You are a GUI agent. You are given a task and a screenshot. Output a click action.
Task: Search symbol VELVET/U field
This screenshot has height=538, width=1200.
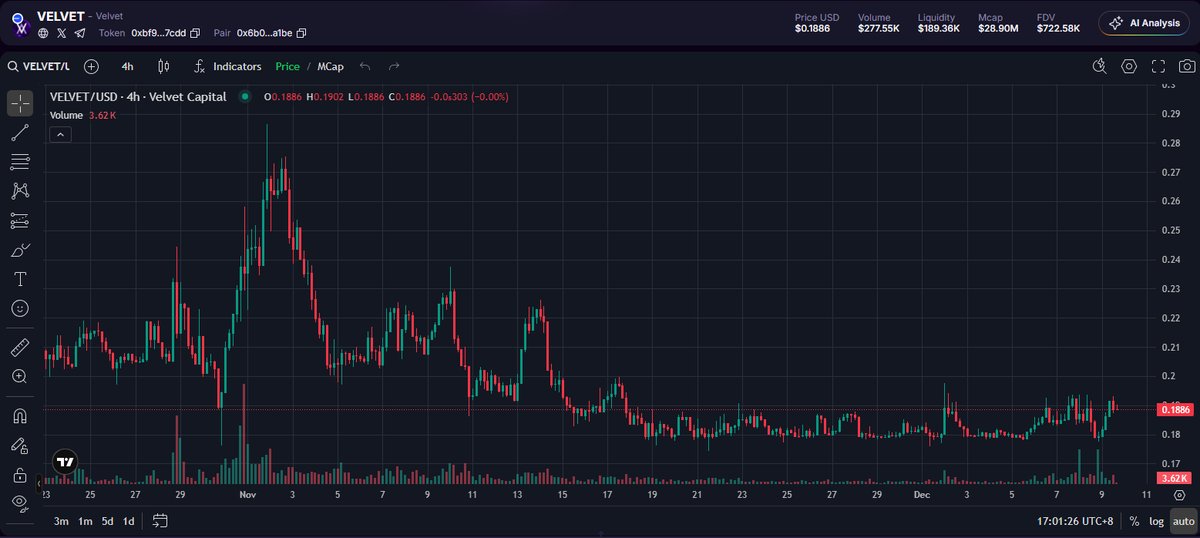(39, 66)
